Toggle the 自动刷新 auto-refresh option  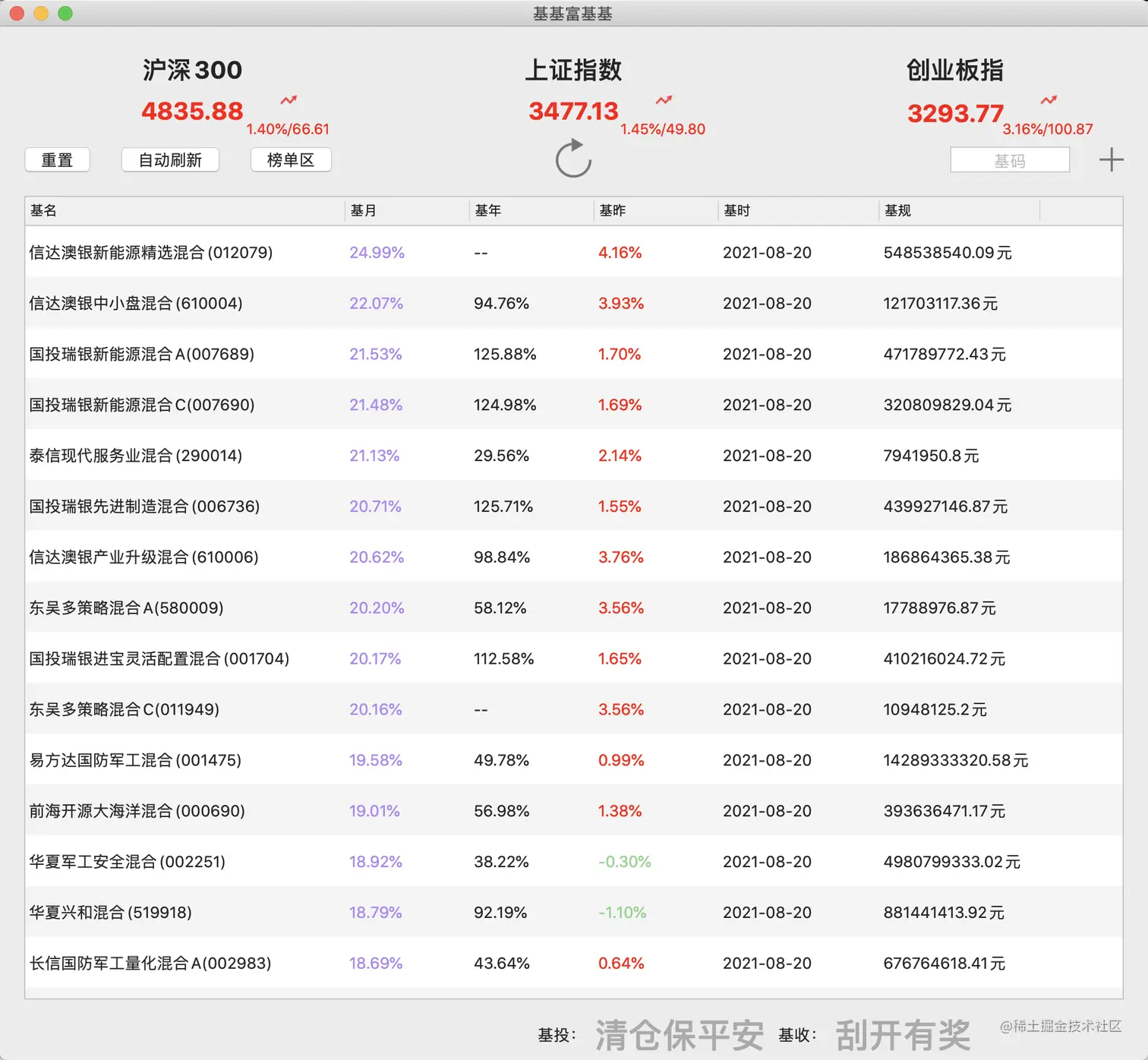coord(169,159)
